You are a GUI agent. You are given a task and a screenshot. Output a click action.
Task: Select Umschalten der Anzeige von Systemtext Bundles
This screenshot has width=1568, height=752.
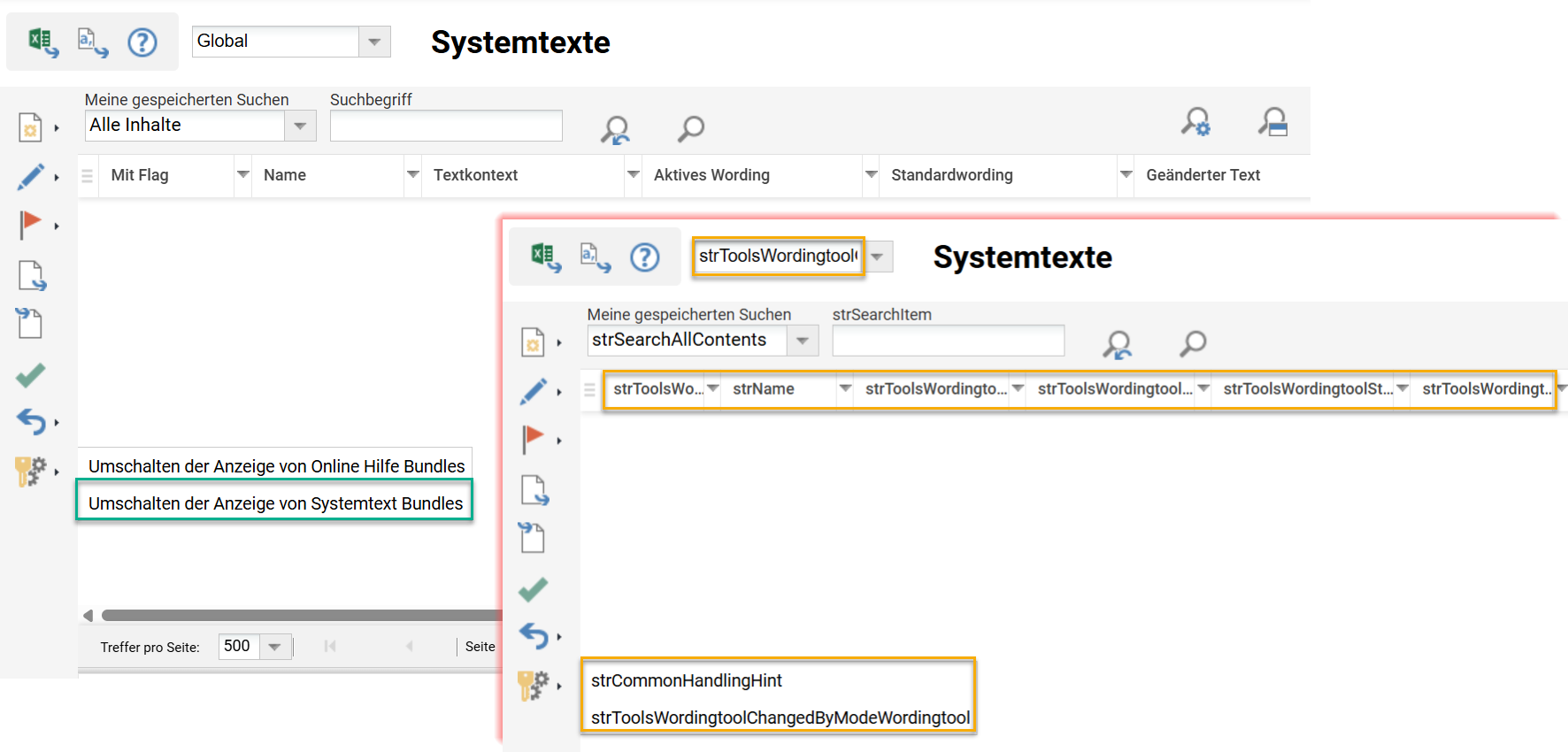pyautogui.click(x=275, y=503)
